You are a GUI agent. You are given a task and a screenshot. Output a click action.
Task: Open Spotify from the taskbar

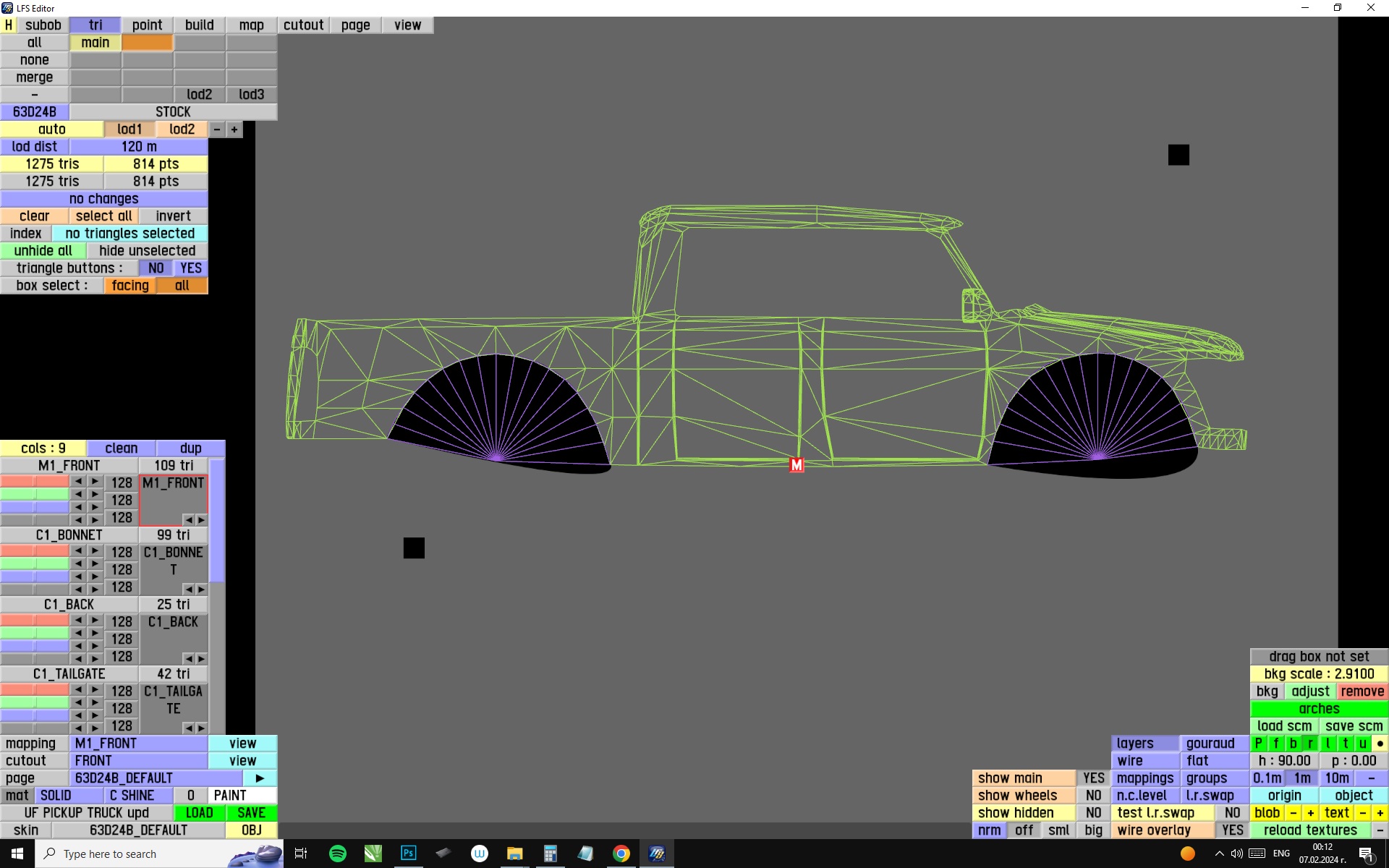(337, 854)
